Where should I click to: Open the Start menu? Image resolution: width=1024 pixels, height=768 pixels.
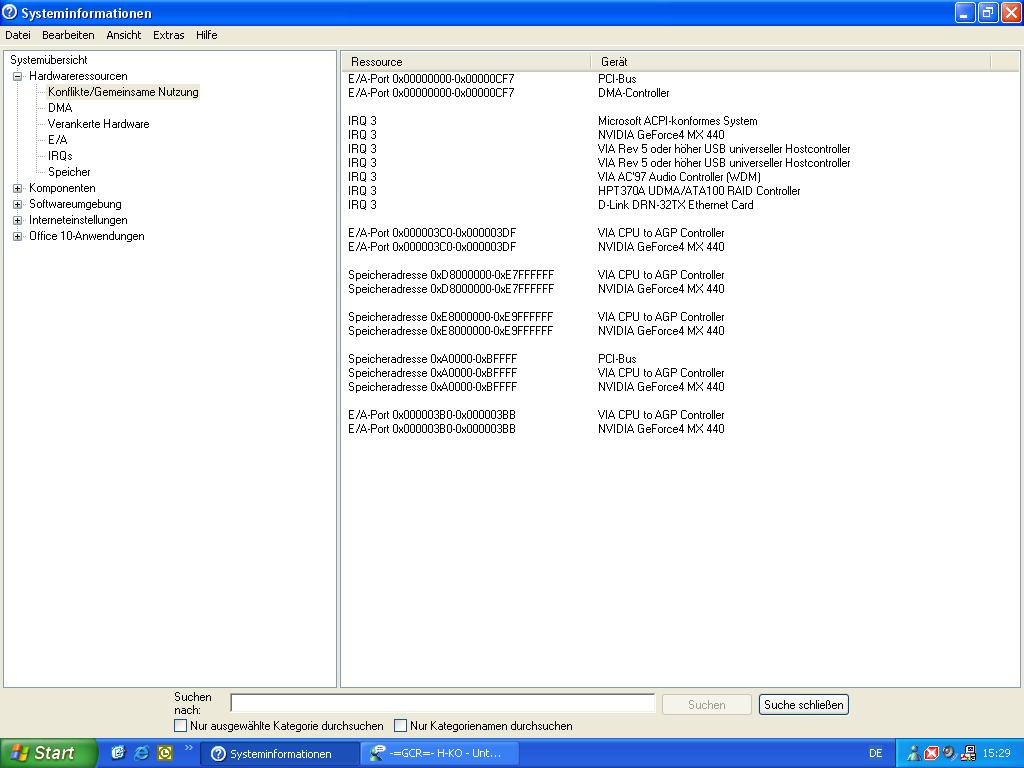48,753
